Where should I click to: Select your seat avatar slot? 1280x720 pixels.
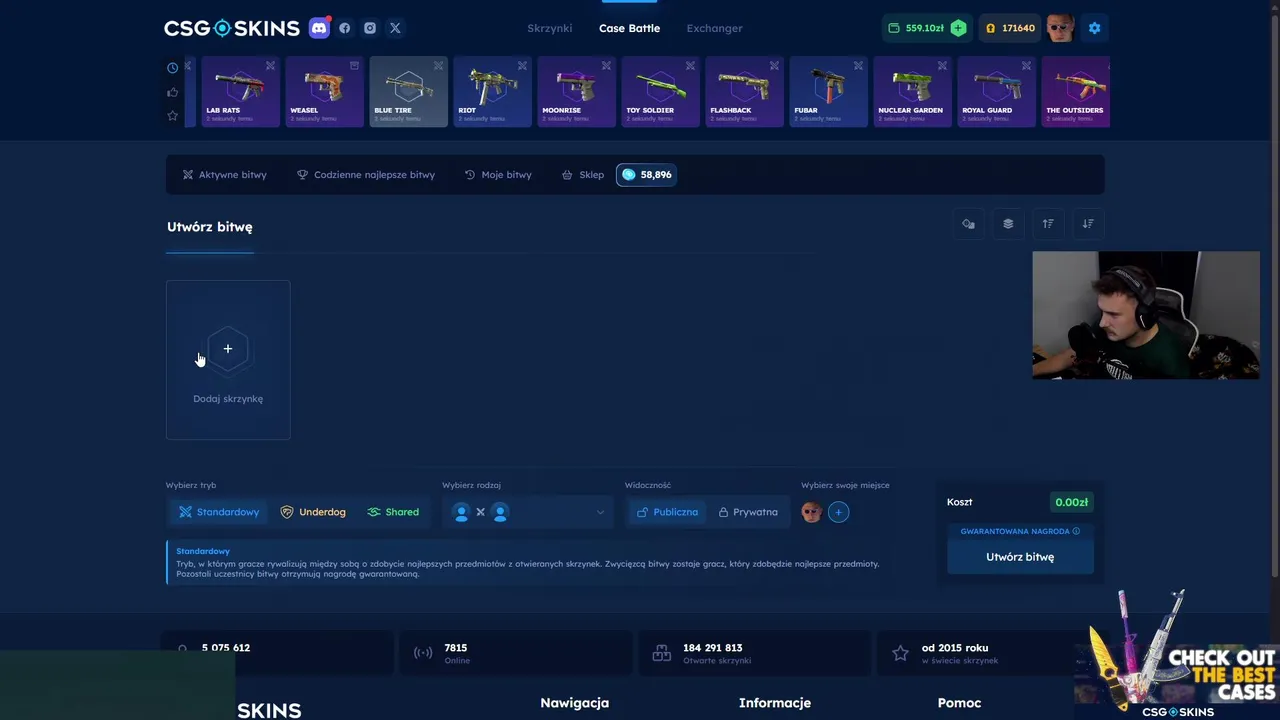[x=811, y=512]
